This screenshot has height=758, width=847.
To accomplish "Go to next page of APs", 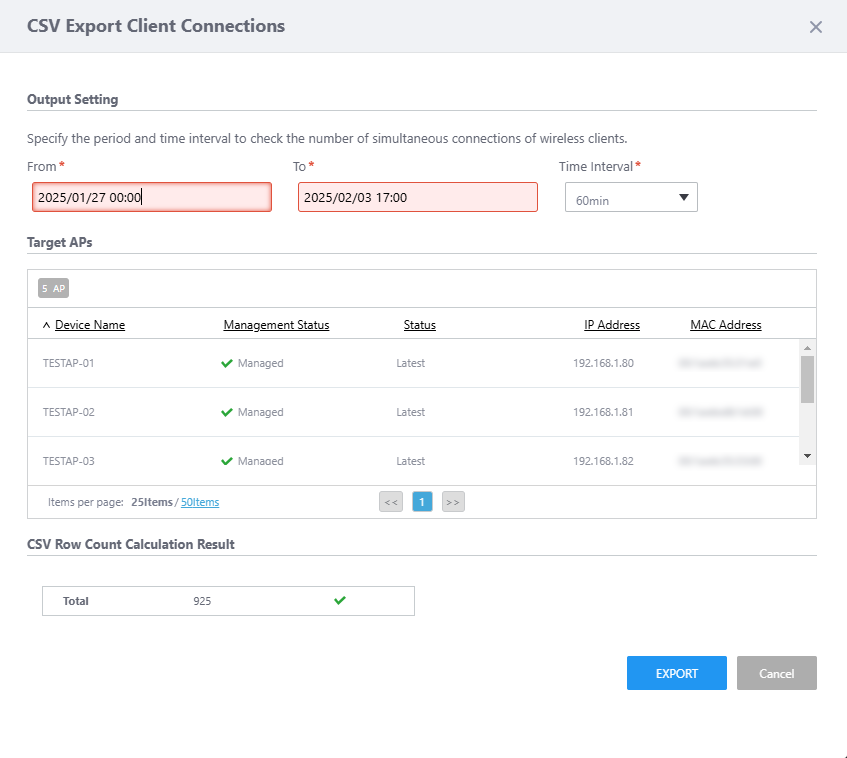I will click(453, 502).
